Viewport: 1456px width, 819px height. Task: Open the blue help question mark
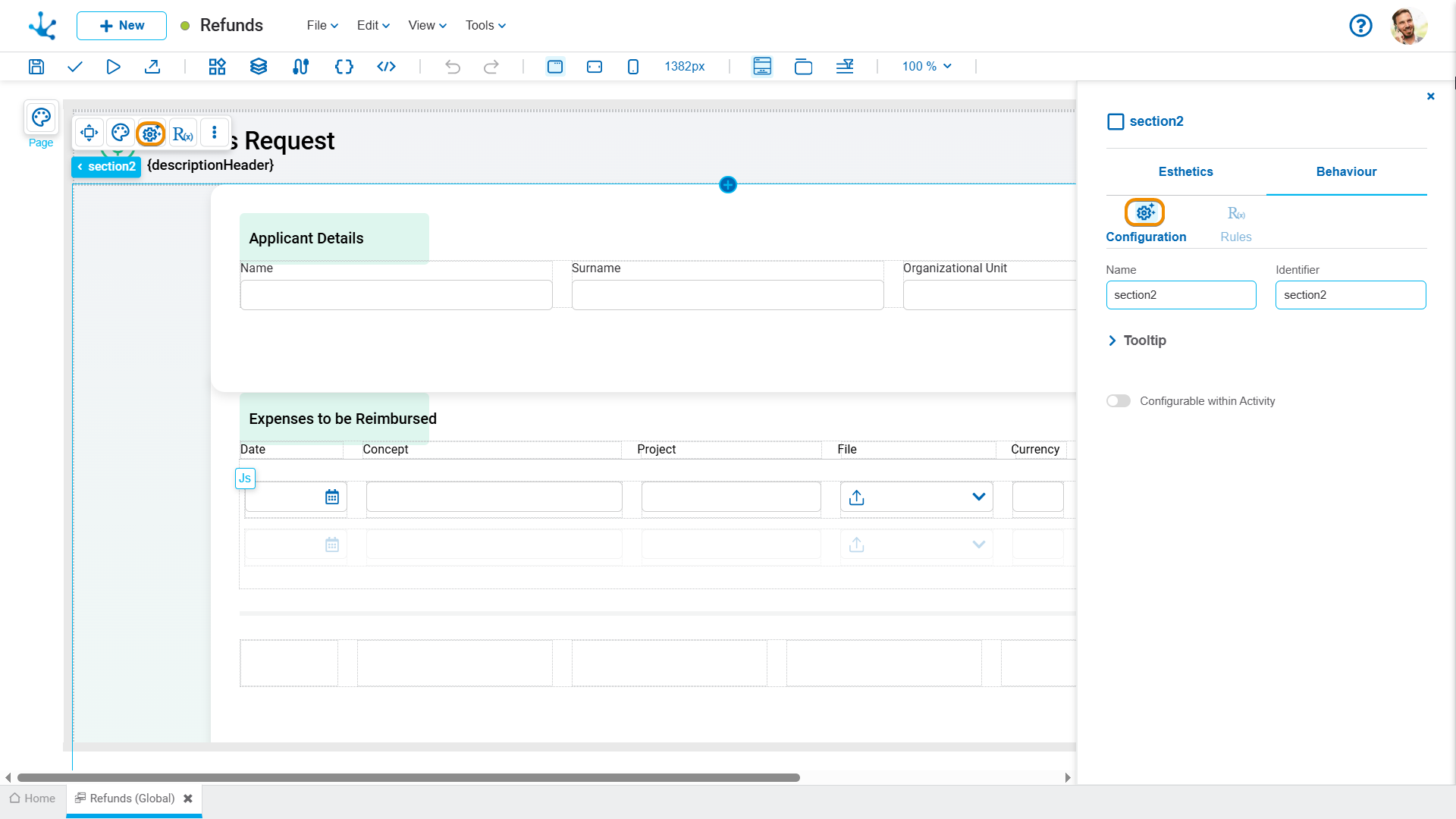tap(1360, 26)
